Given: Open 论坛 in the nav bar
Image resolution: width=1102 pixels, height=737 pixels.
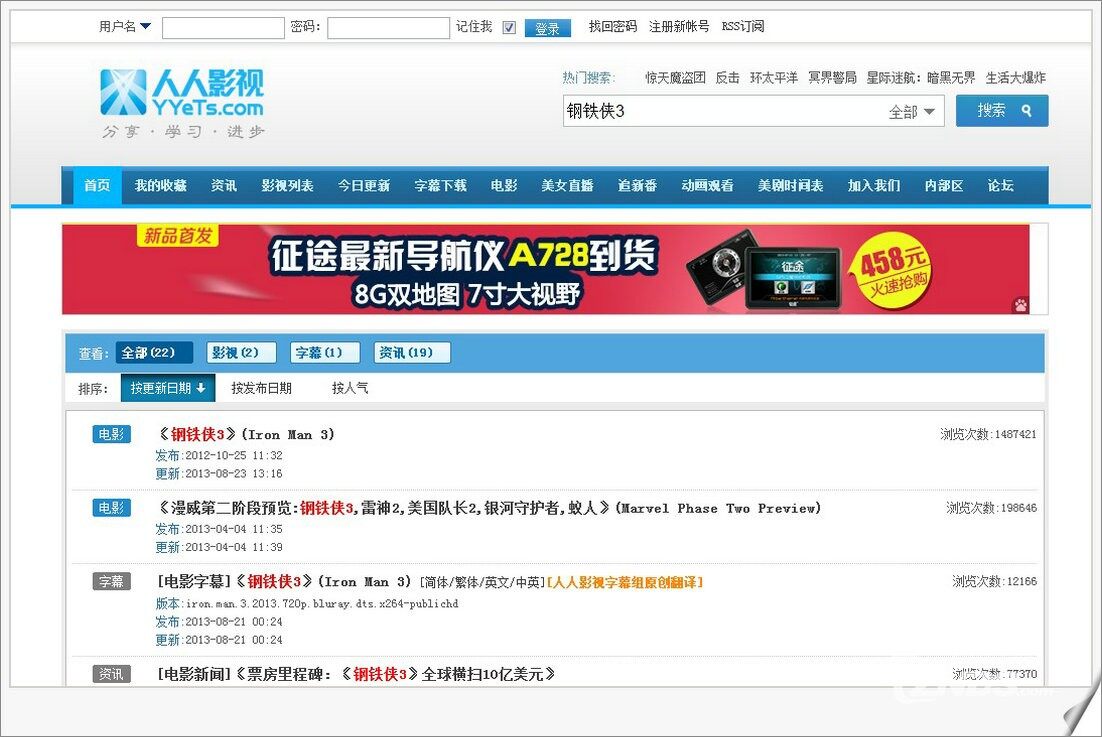Looking at the screenshot, I should pyautogui.click(x=1000, y=185).
